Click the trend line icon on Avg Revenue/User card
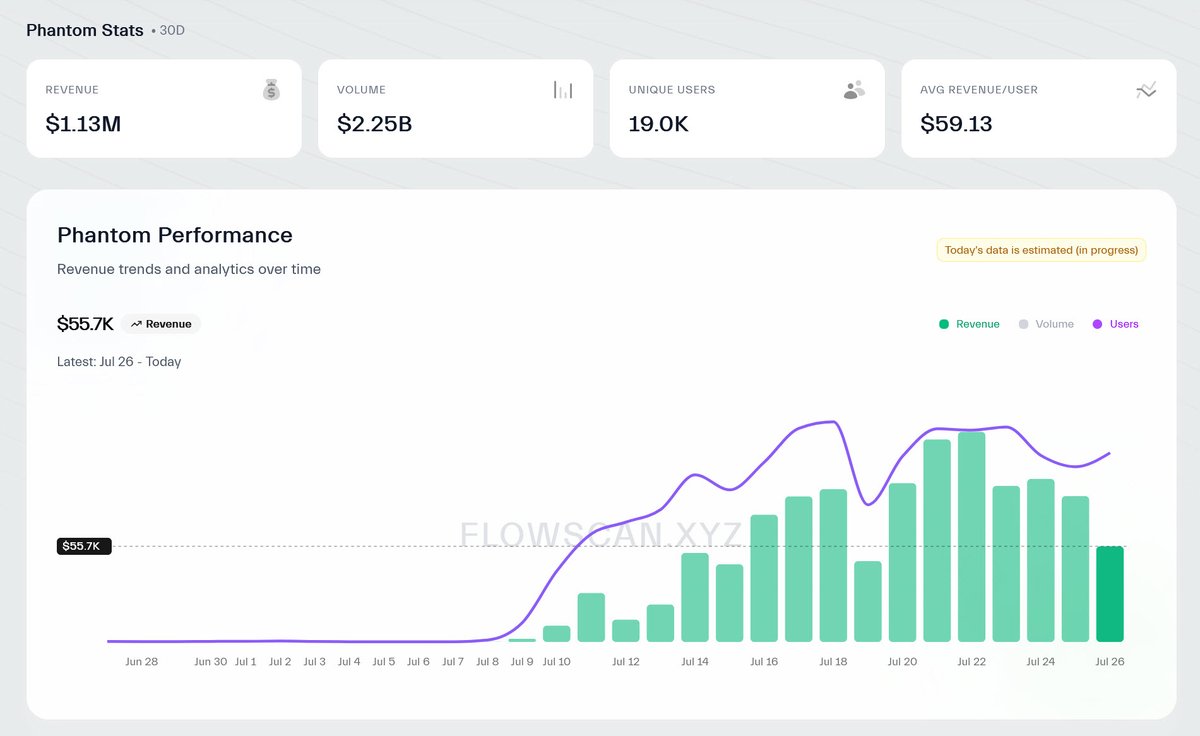Screen dimensions: 1200x736 1146,90
